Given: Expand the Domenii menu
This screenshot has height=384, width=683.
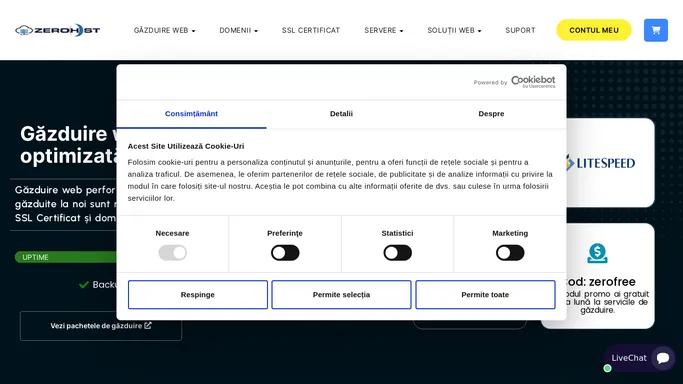Looking at the screenshot, I should 238,30.
